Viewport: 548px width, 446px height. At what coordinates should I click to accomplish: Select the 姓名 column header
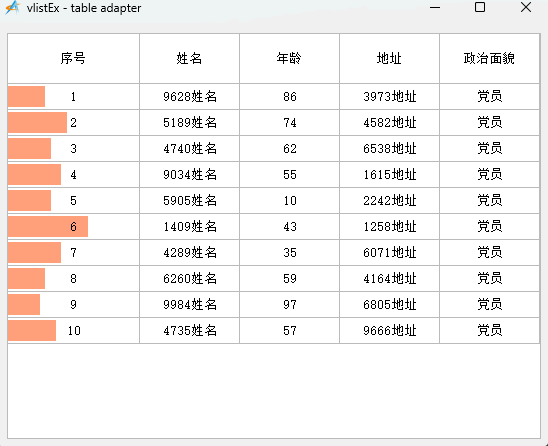click(x=189, y=58)
